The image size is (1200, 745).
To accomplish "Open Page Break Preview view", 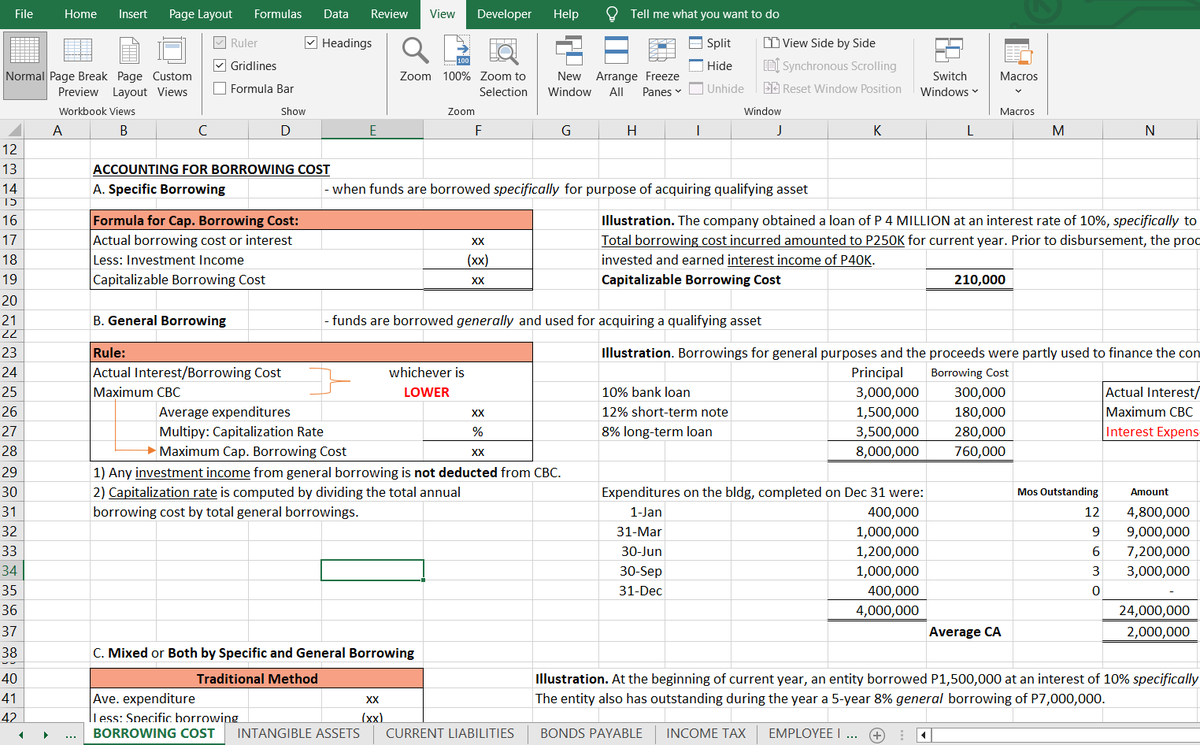I will 80,65.
